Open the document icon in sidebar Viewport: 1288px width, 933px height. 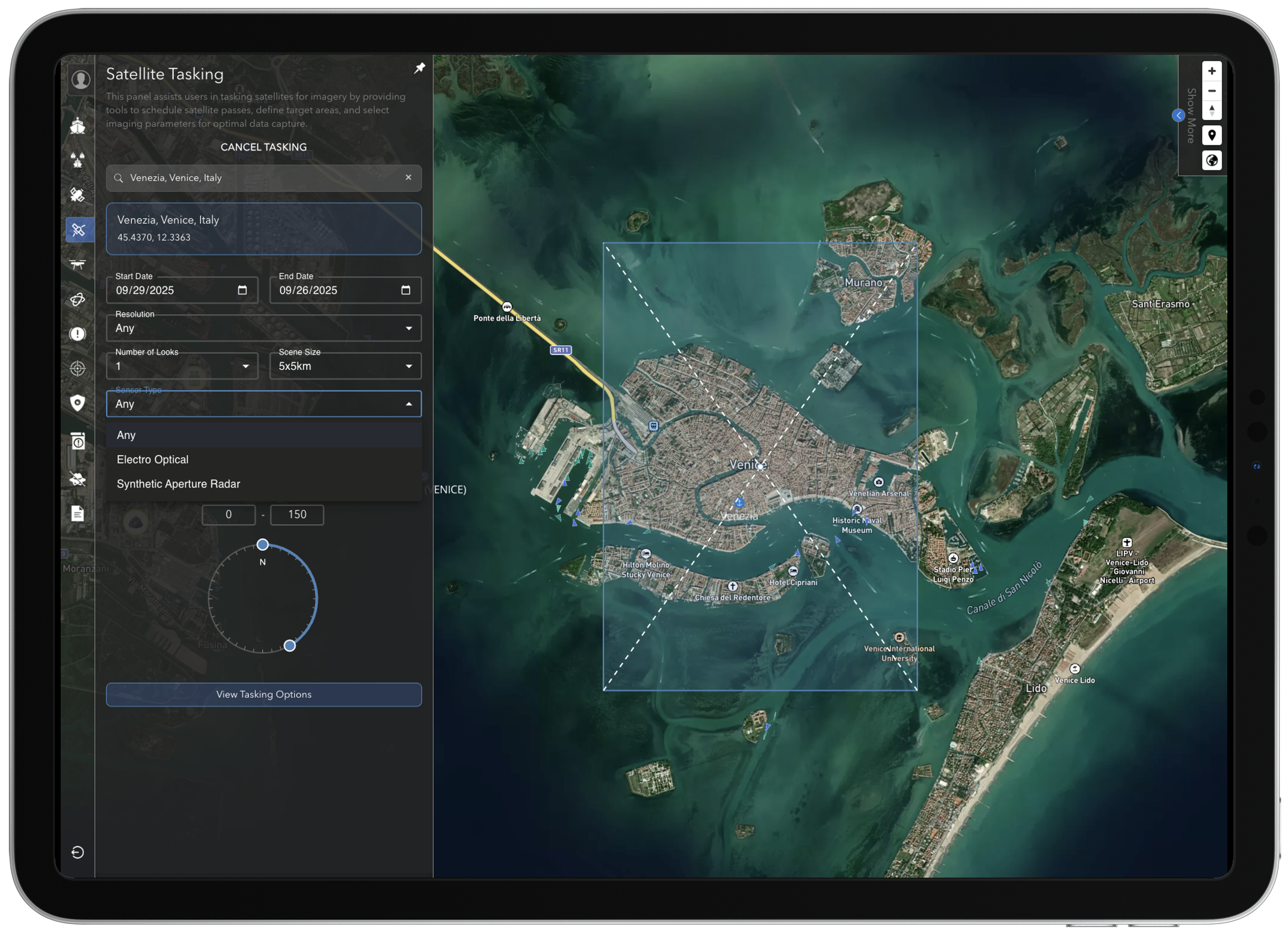(78, 514)
